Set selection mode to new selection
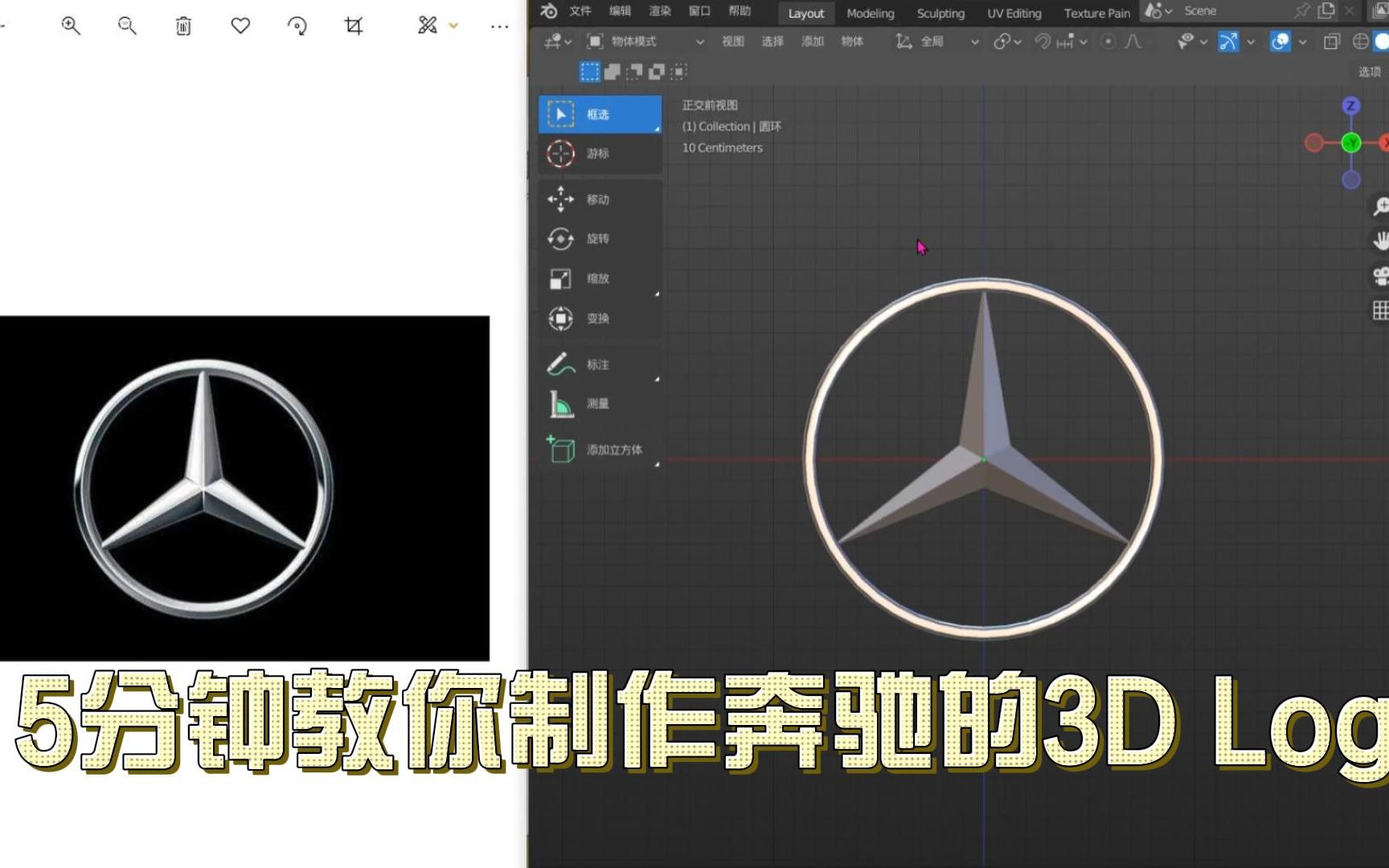This screenshot has width=1389, height=868. click(589, 72)
